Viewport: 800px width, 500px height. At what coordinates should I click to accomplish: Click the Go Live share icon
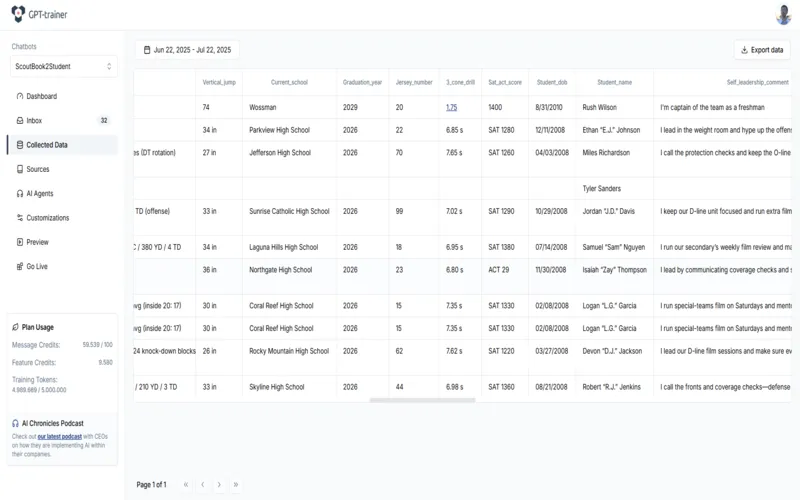coord(20,266)
